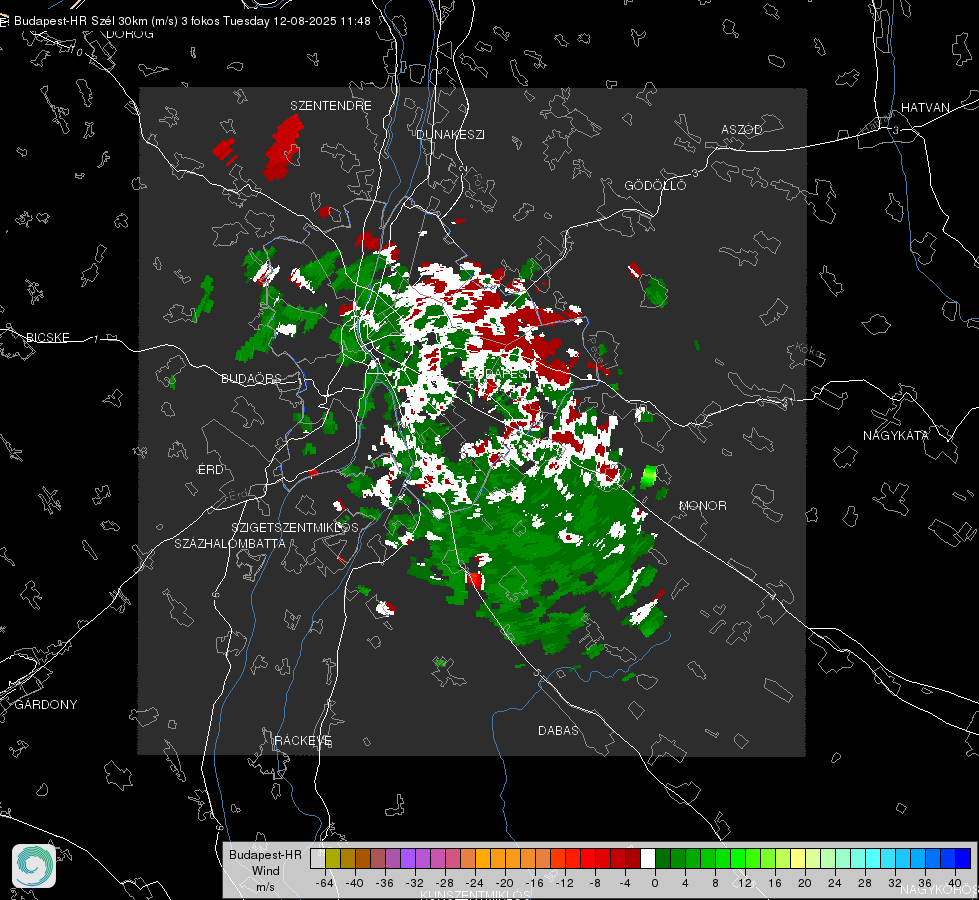Click the DABAS map label
979x900 pixels.
coord(558,730)
